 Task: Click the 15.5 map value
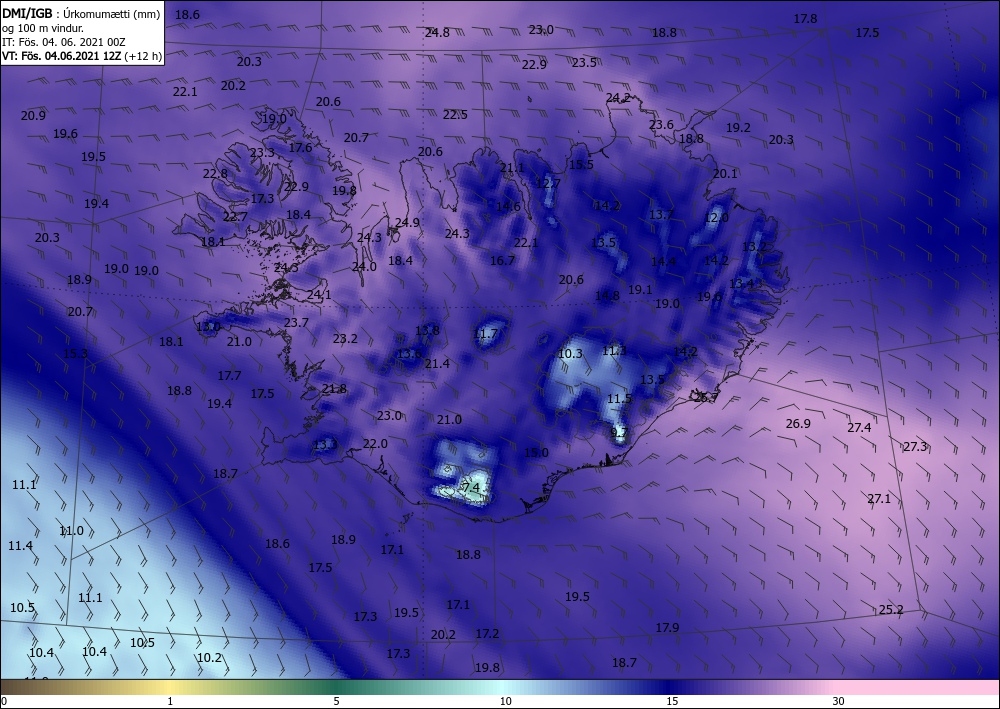(x=582, y=164)
